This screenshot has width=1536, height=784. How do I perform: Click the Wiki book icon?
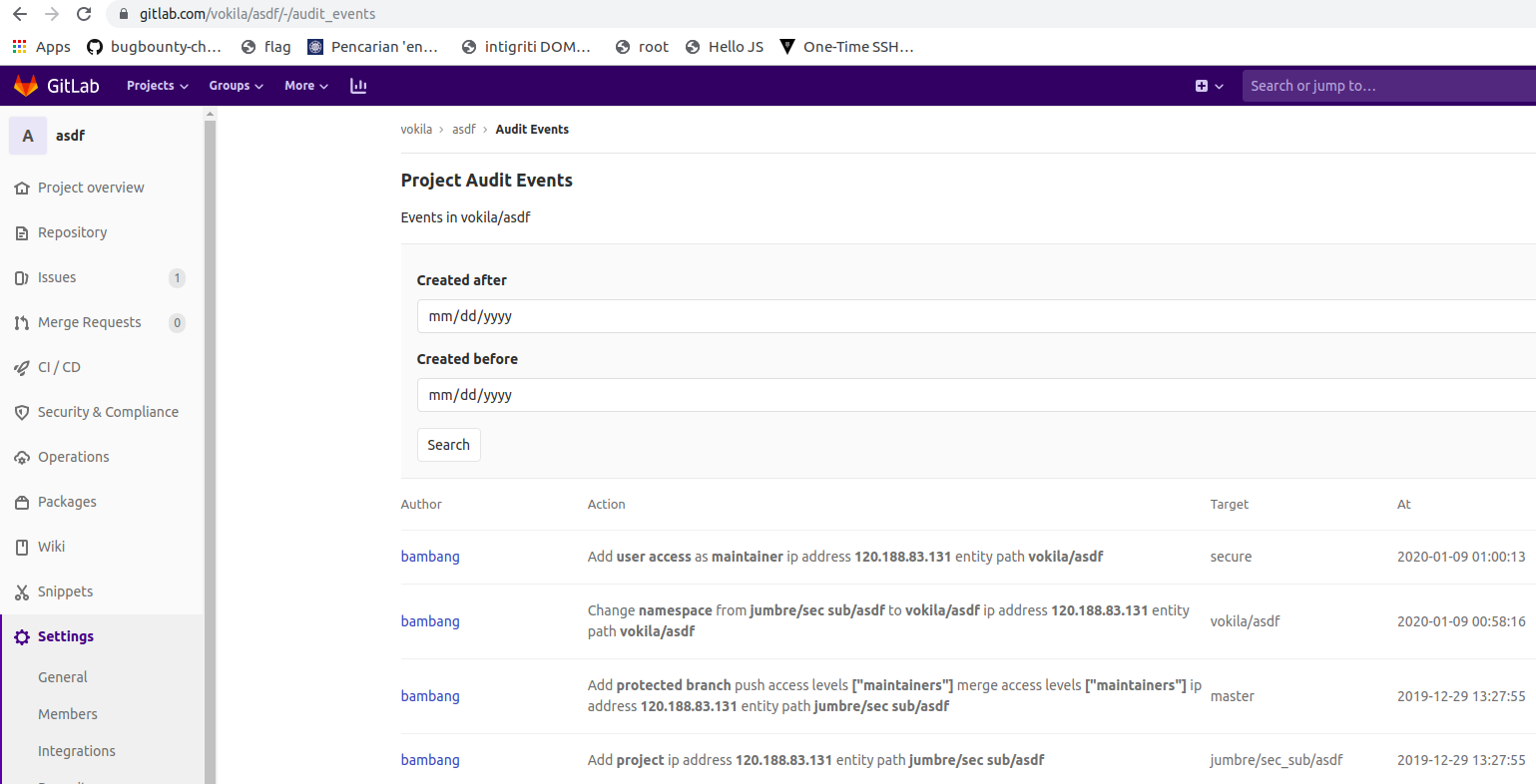[x=22, y=548]
